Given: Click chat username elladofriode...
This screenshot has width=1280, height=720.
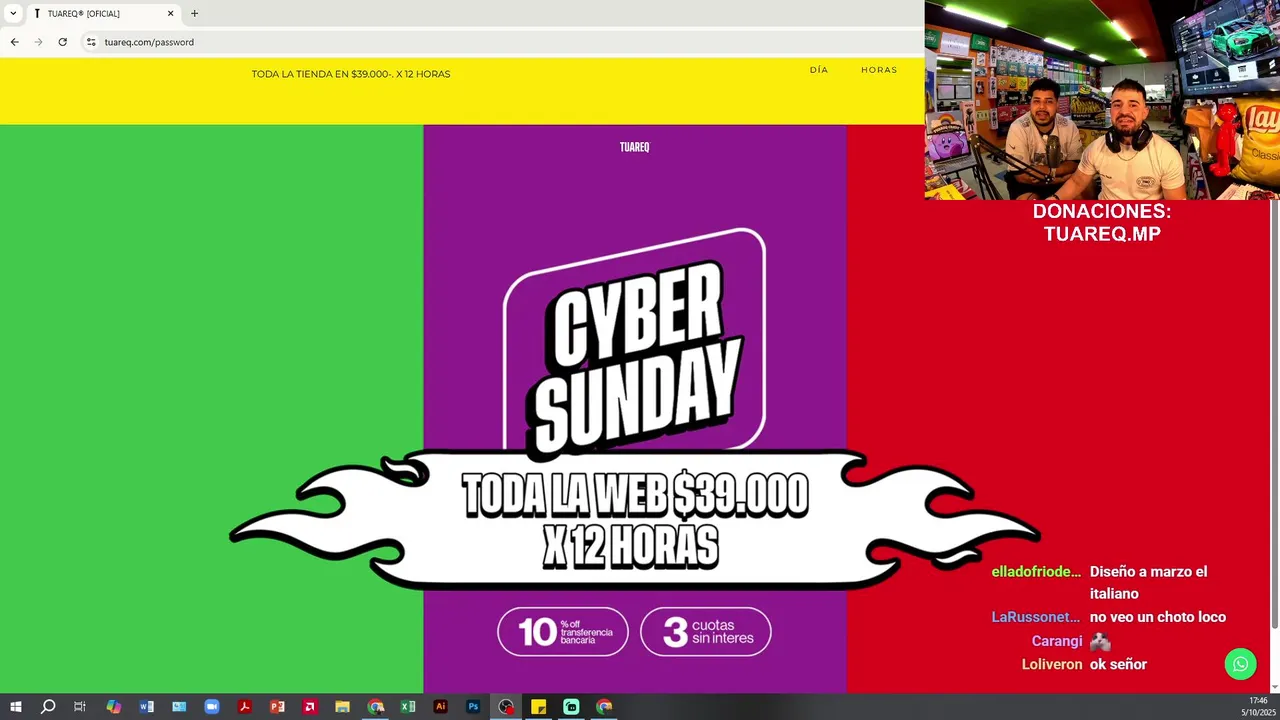Looking at the screenshot, I should 1036,572.
